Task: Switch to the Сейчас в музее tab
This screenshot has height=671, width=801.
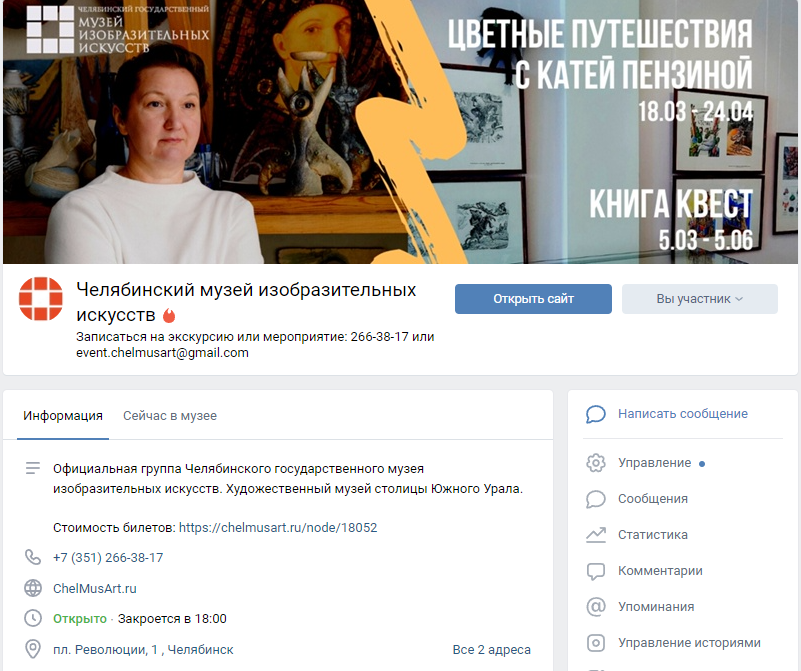Action: point(170,416)
